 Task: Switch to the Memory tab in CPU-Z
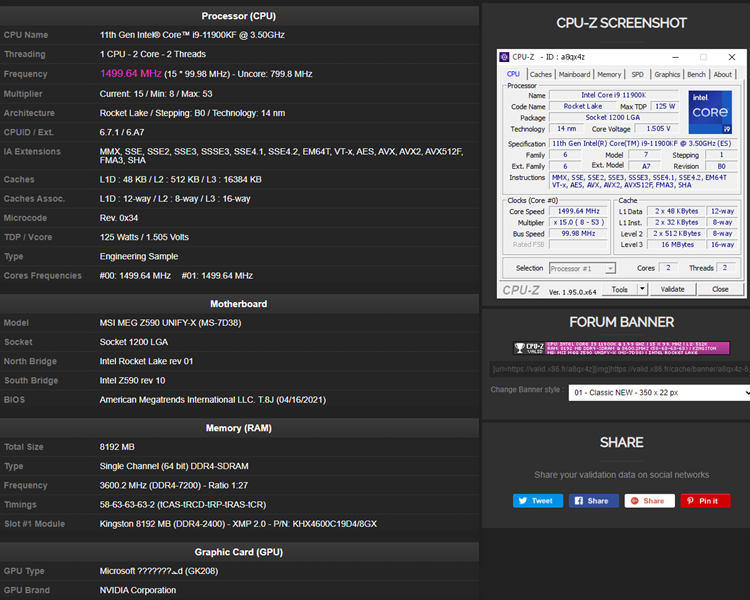click(609, 74)
